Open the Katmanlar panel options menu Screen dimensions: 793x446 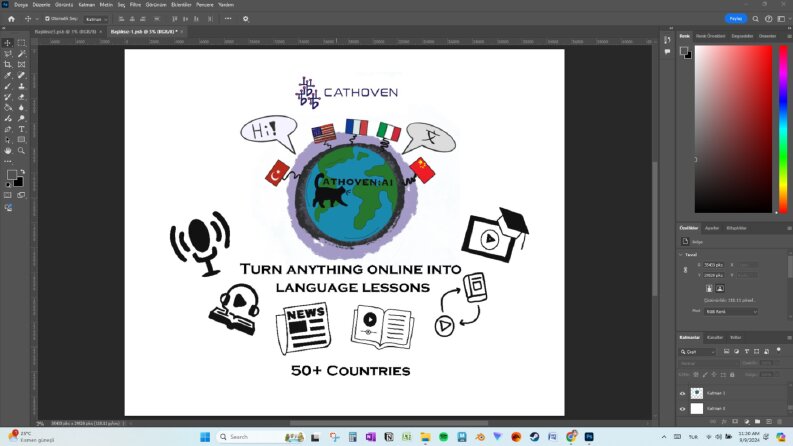click(x=788, y=338)
